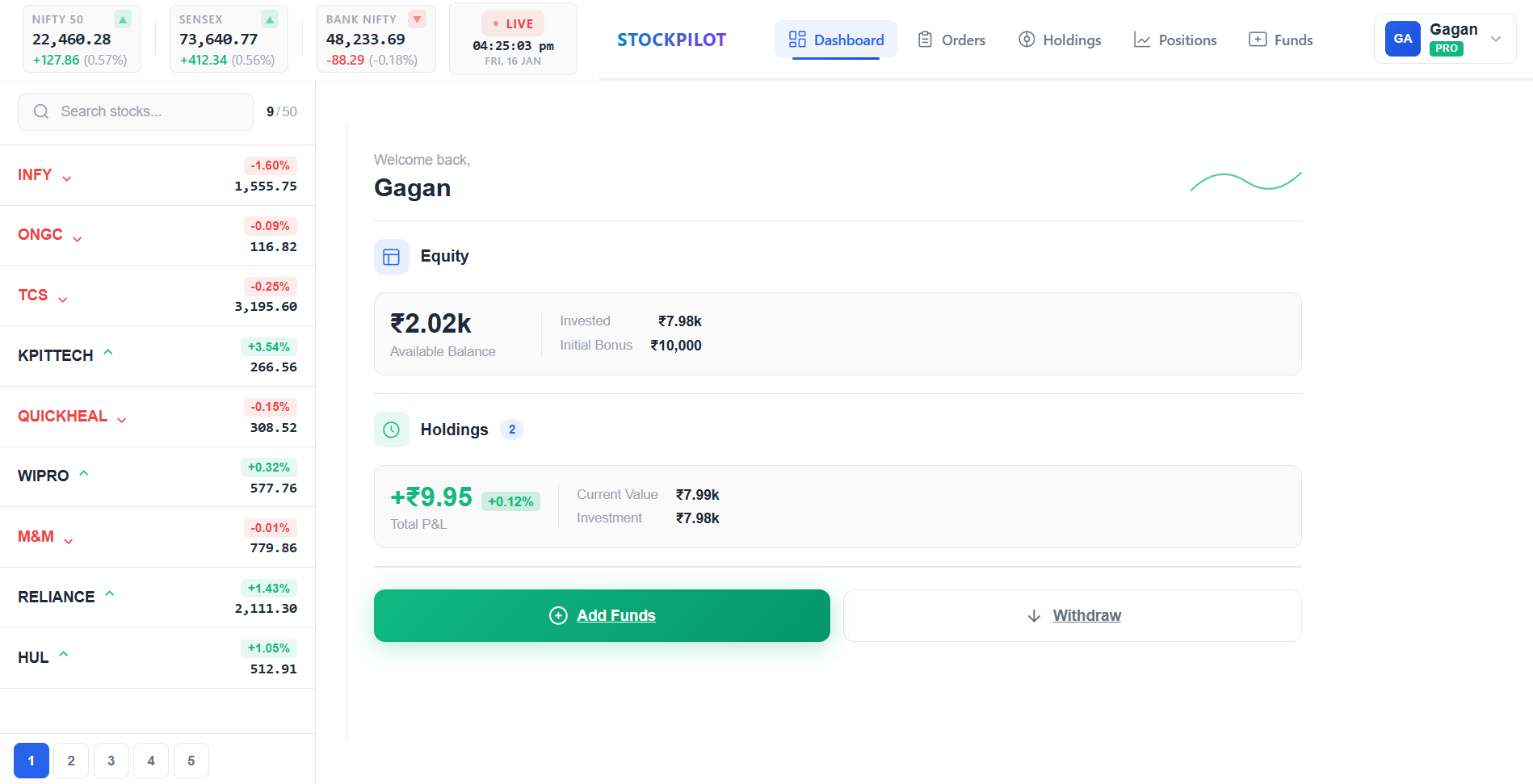
Task: Open the search stocks magnifier icon
Action: click(40, 111)
